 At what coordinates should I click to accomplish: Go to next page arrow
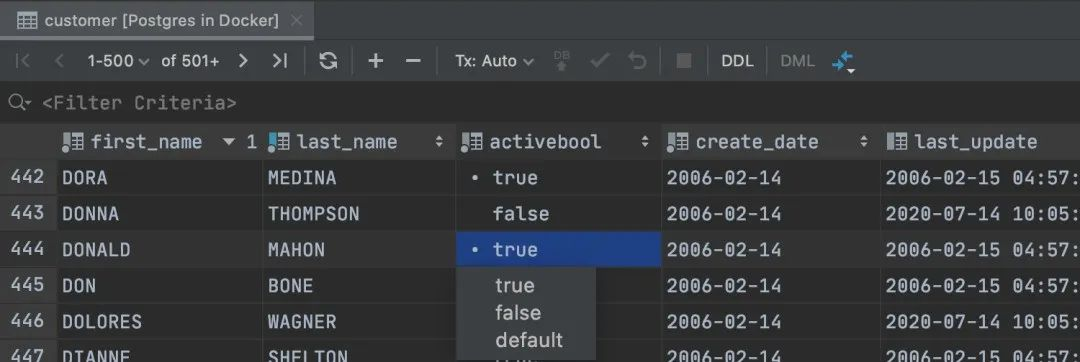(x=242, y=61)
